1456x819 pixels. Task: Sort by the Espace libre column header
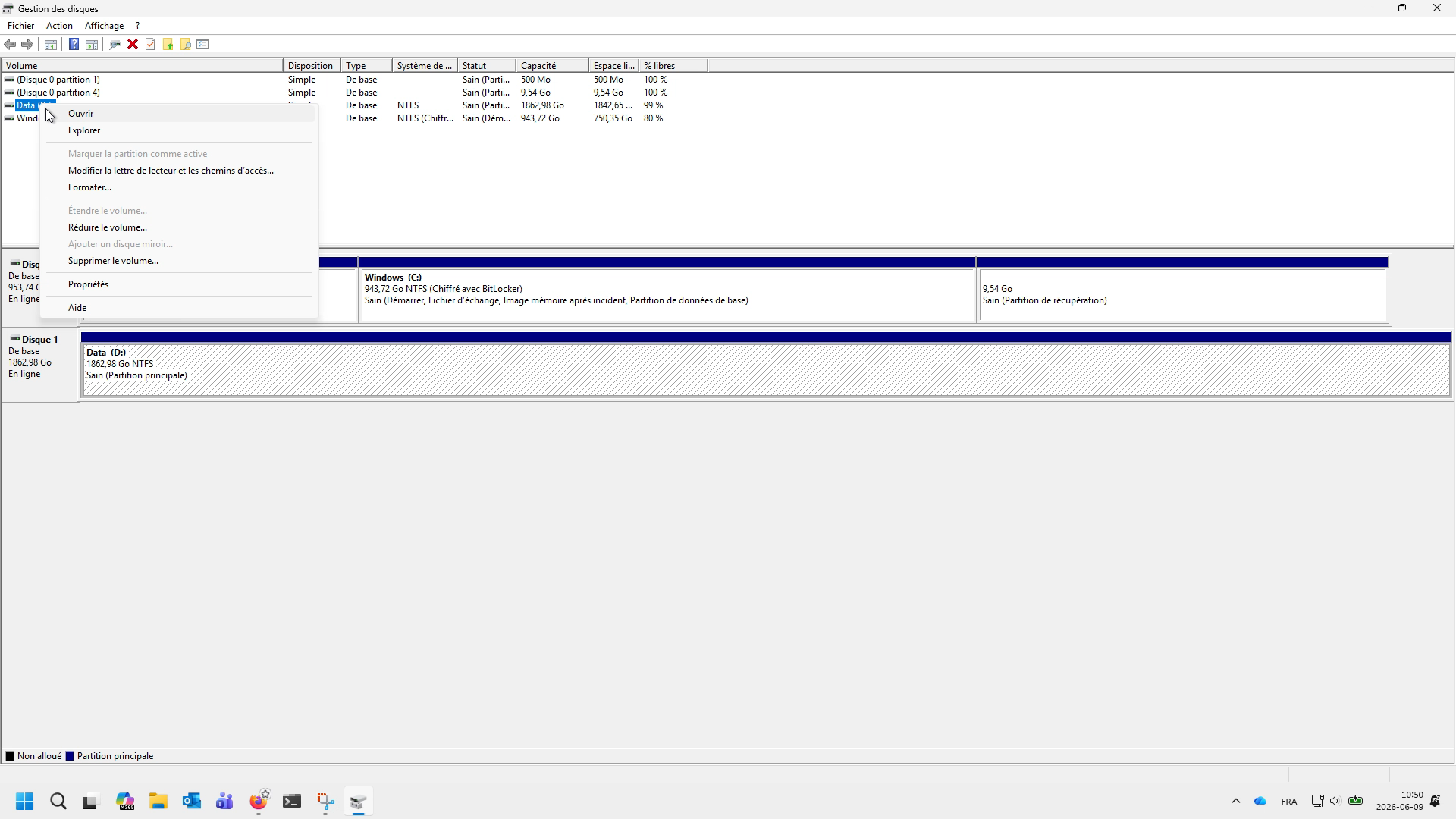point(613,66)
